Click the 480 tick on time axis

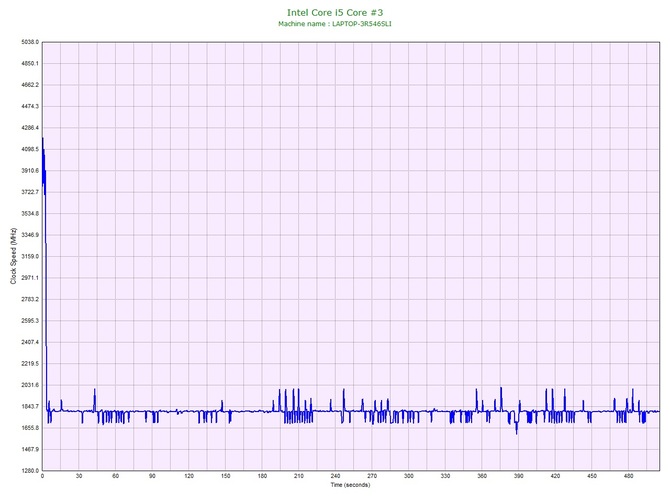[629, 476]
